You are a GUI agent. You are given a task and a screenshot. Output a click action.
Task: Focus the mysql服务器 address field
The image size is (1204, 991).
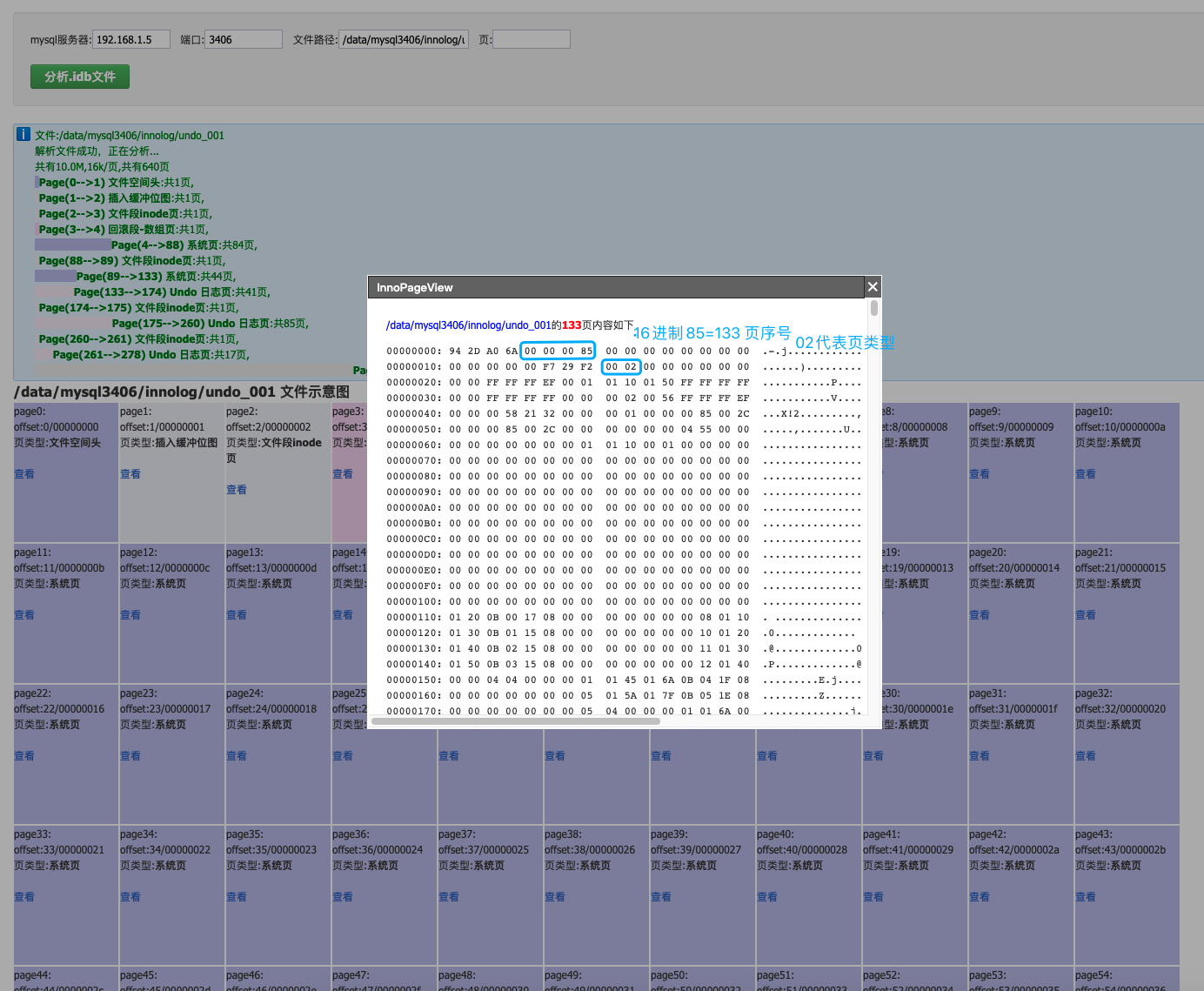coord(130,39)
